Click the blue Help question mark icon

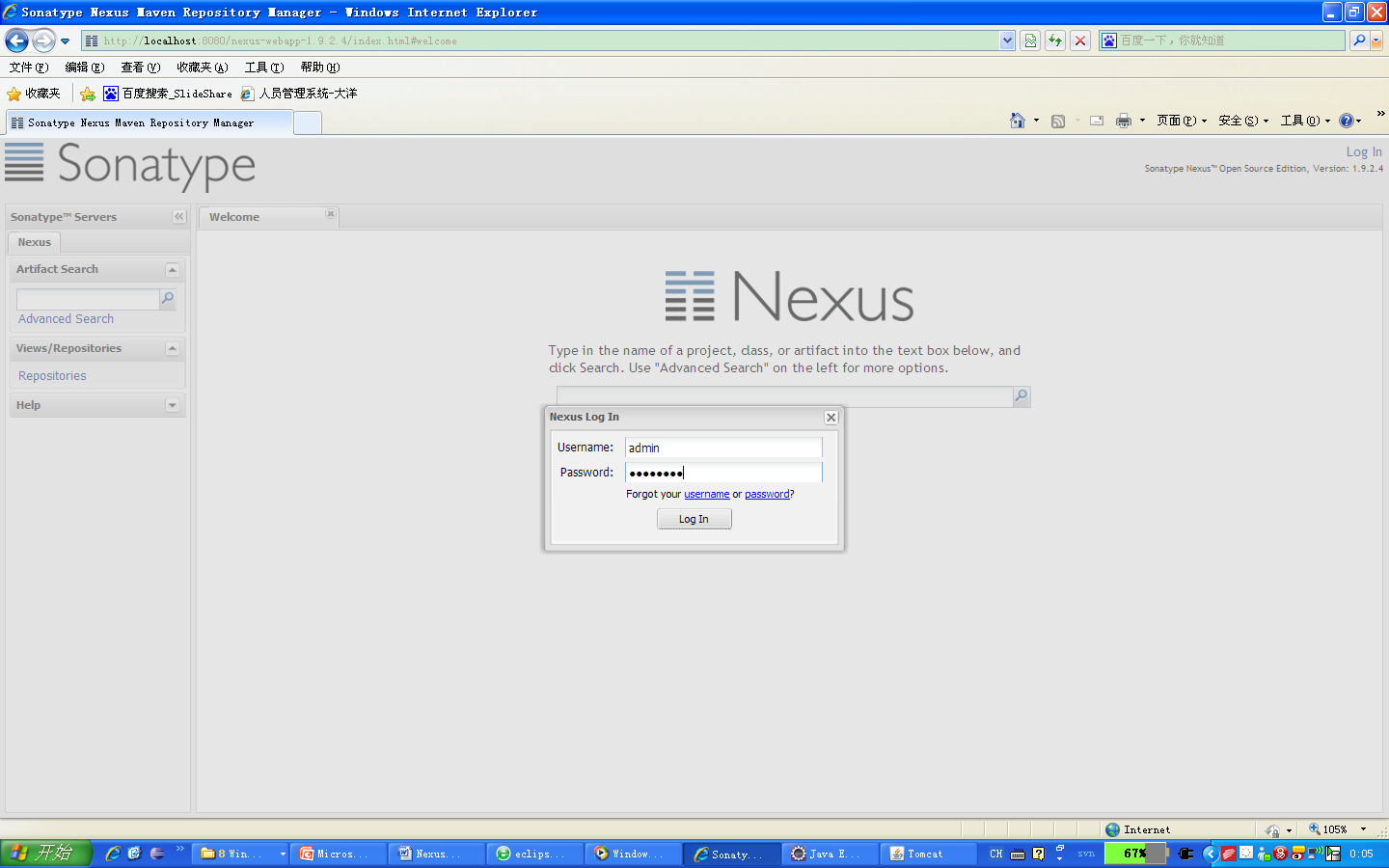[1347, 121]
